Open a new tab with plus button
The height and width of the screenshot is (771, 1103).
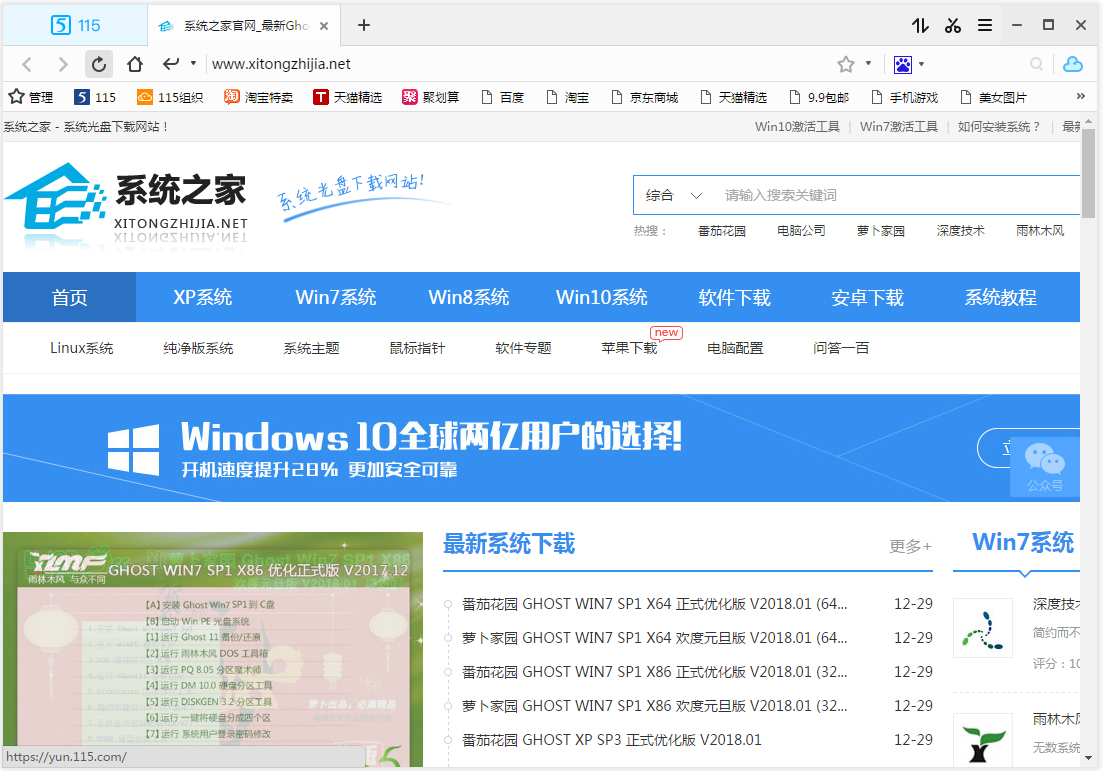coord(364,25)
